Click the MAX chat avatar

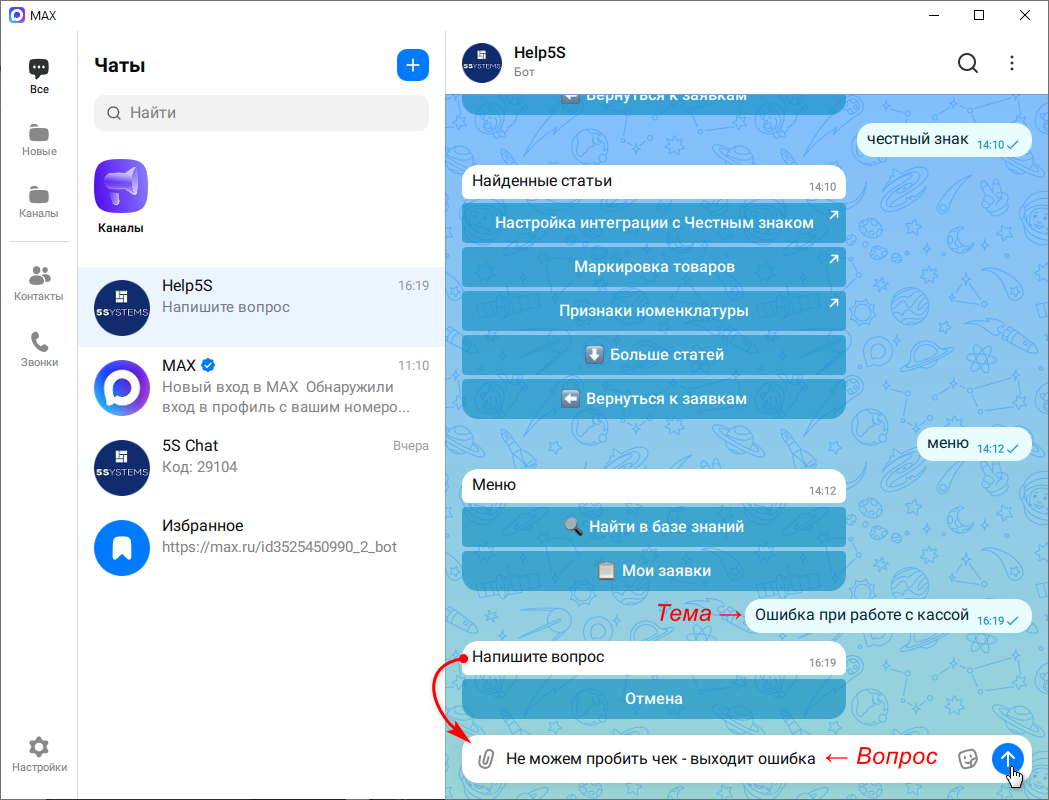pyautogui.click(x=122, y=388)
